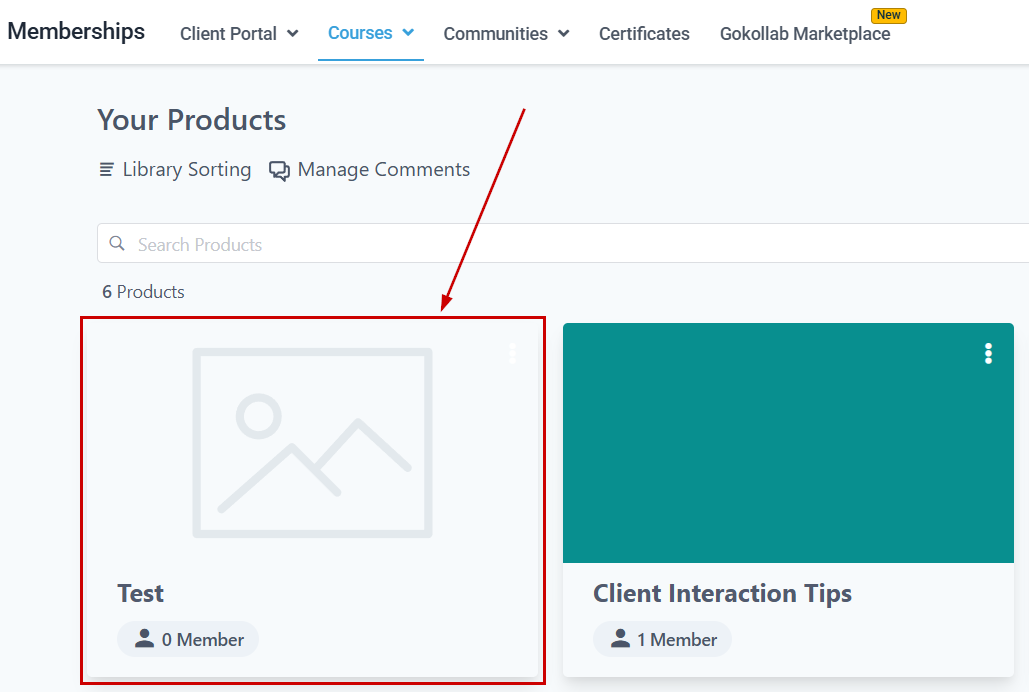Click the person icon beside 0 Member
Image resolution: width=1029 pixels, height=692 pixels.
[145, 639]
